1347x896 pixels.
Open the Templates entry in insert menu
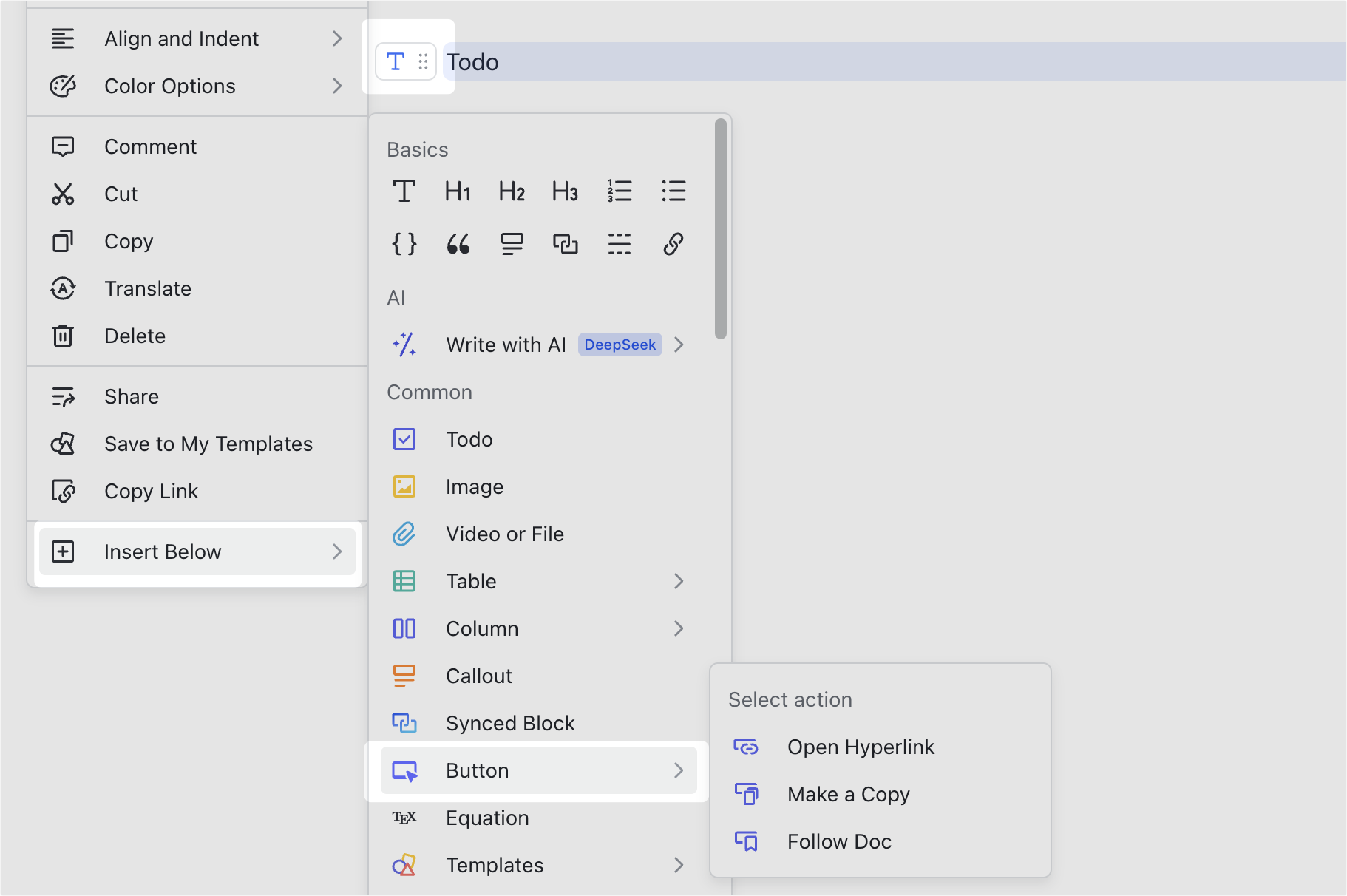click(x=539, y=865)
